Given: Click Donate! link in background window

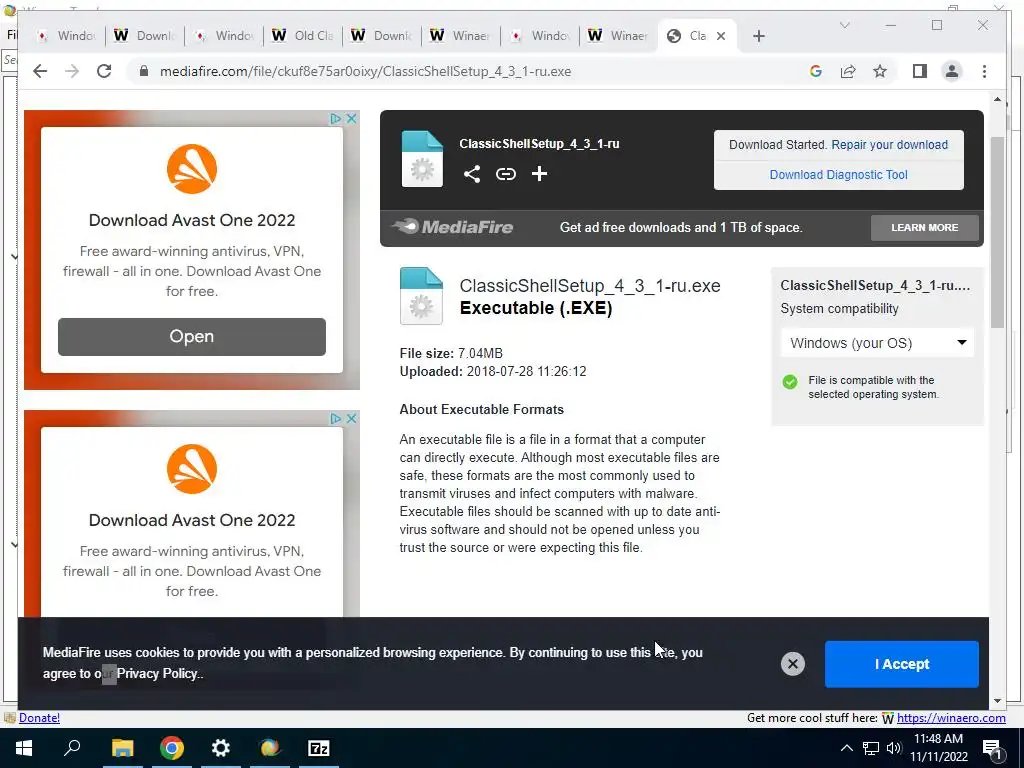Looking at the screenshot, I should tap(39, 718).
